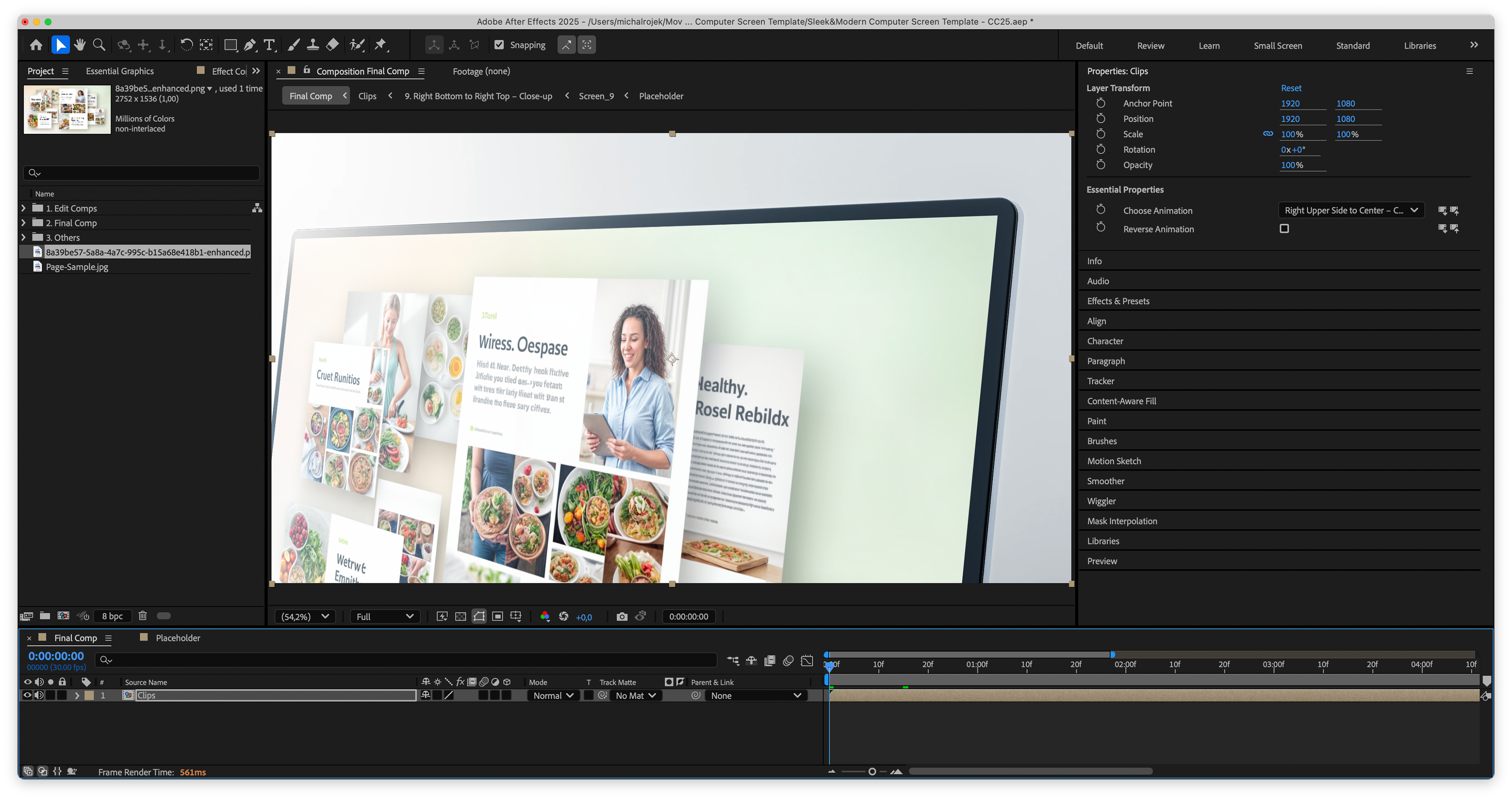Toggle the Snapping checkbox

(500, 45)
